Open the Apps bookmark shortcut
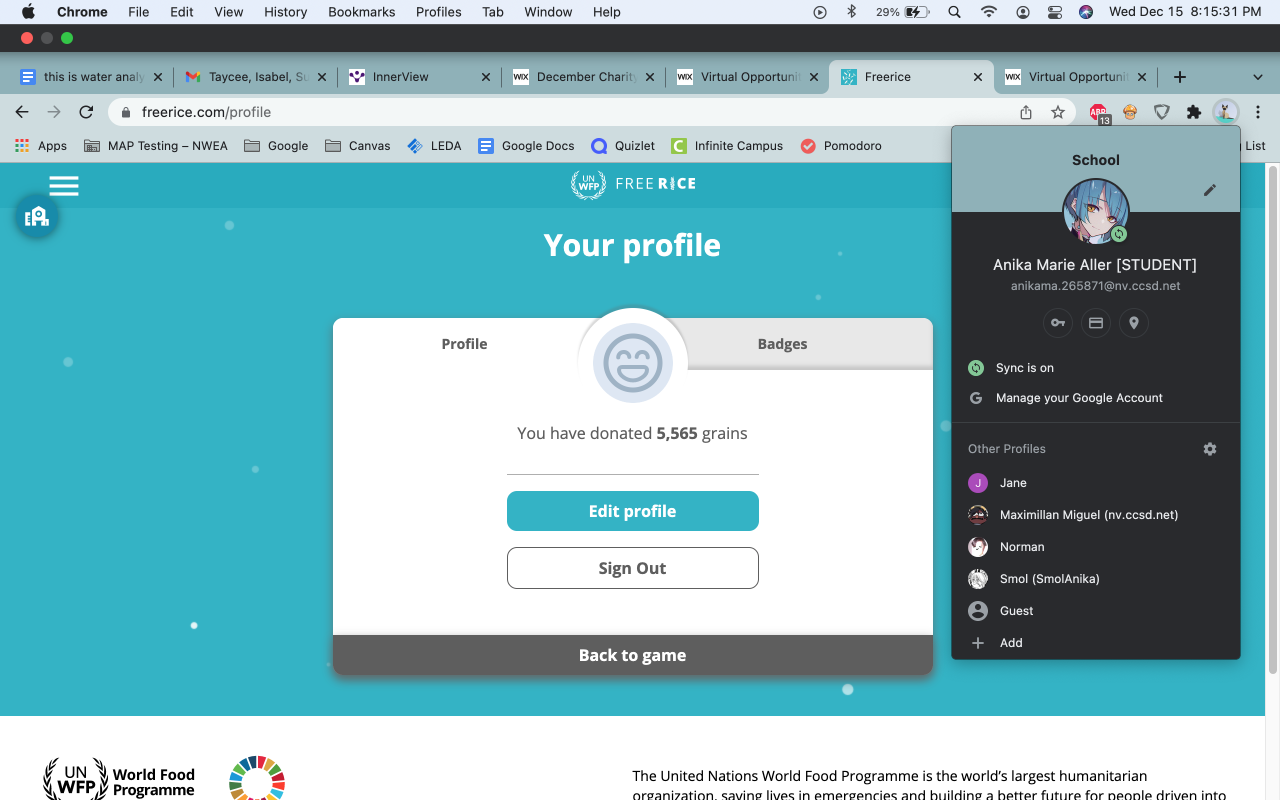The width and height of the screenshot is (1280, 800). 41,146
